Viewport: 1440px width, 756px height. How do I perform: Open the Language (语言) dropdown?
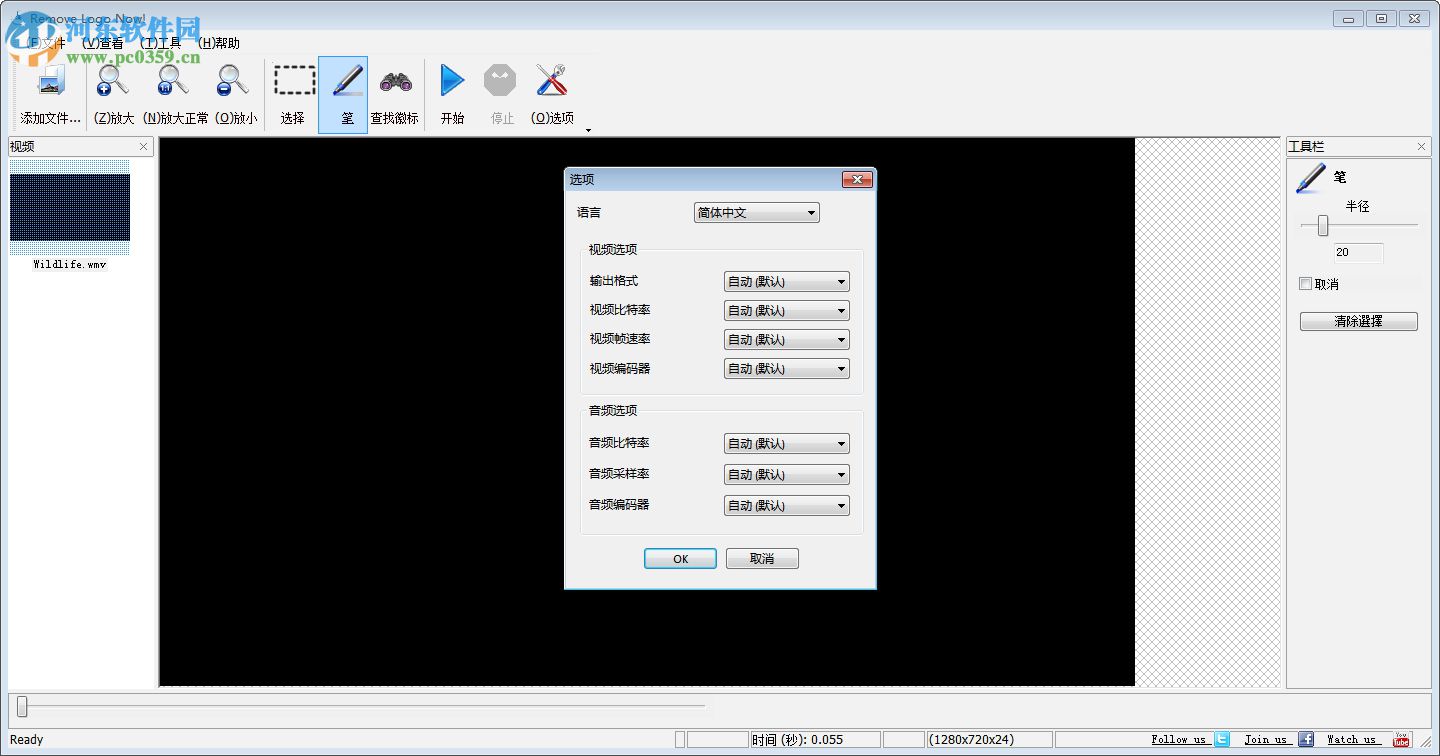click(x=757, y=213)
